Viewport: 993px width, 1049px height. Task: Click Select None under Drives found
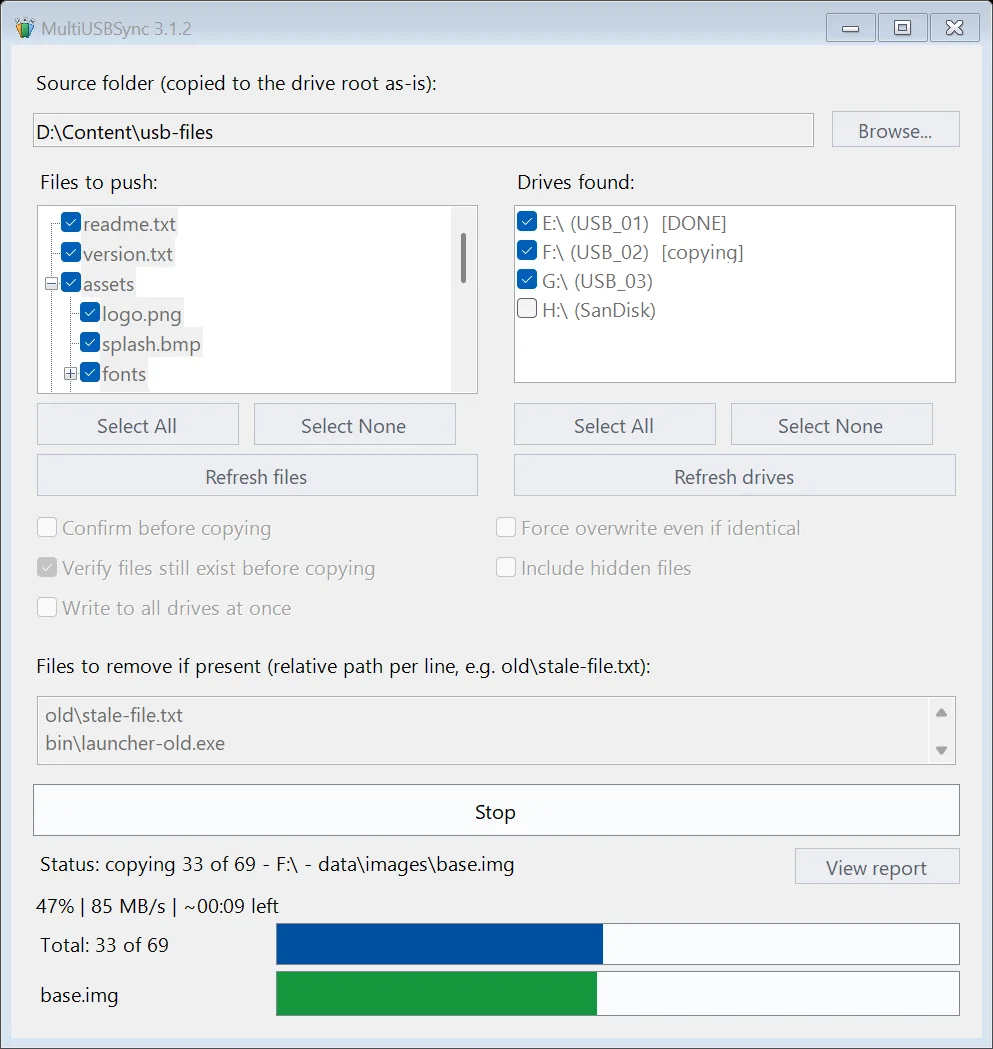[x=831, y=425]
